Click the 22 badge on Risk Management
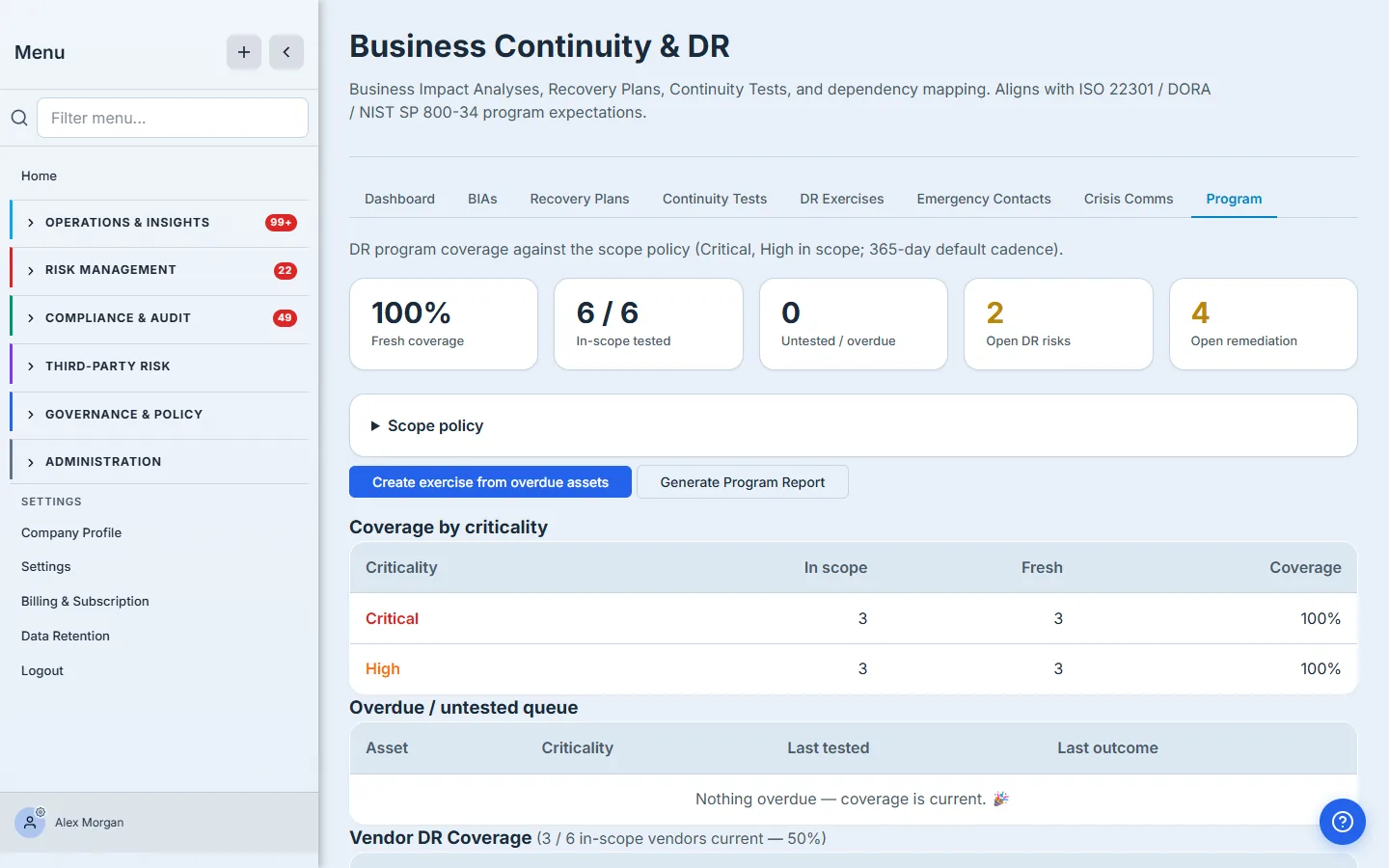This screenshot has height=868, width=1389. pos(286,270)
